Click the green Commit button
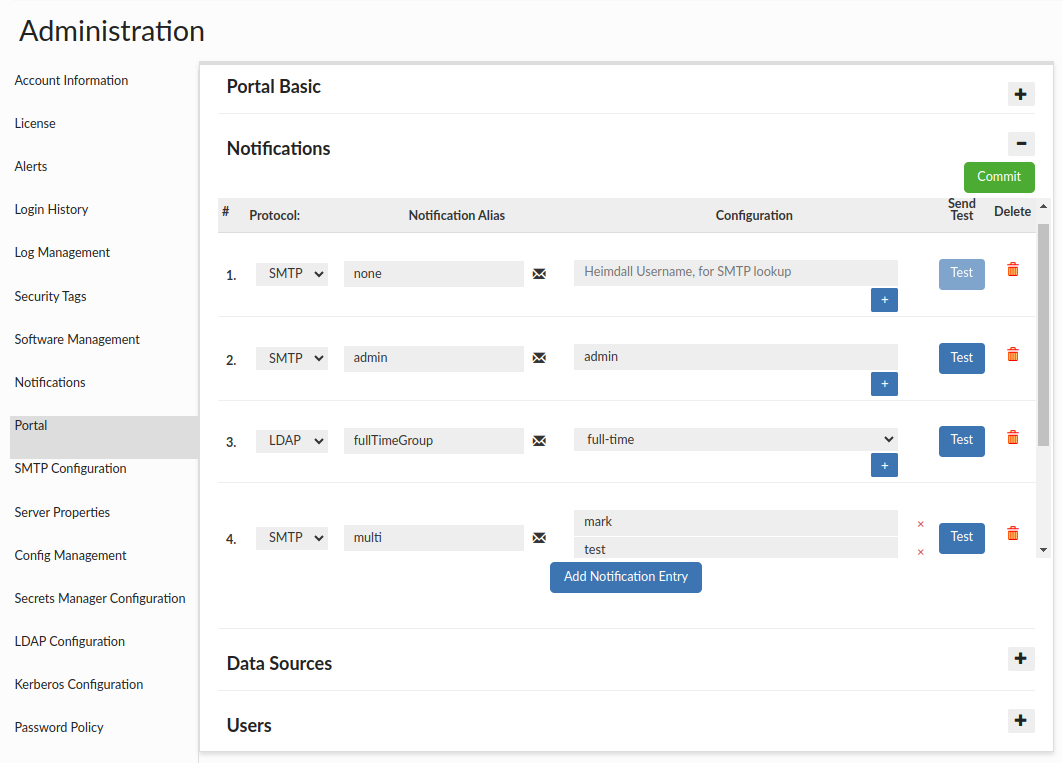This screenshot has width=1062, height=763. point(998,177)
